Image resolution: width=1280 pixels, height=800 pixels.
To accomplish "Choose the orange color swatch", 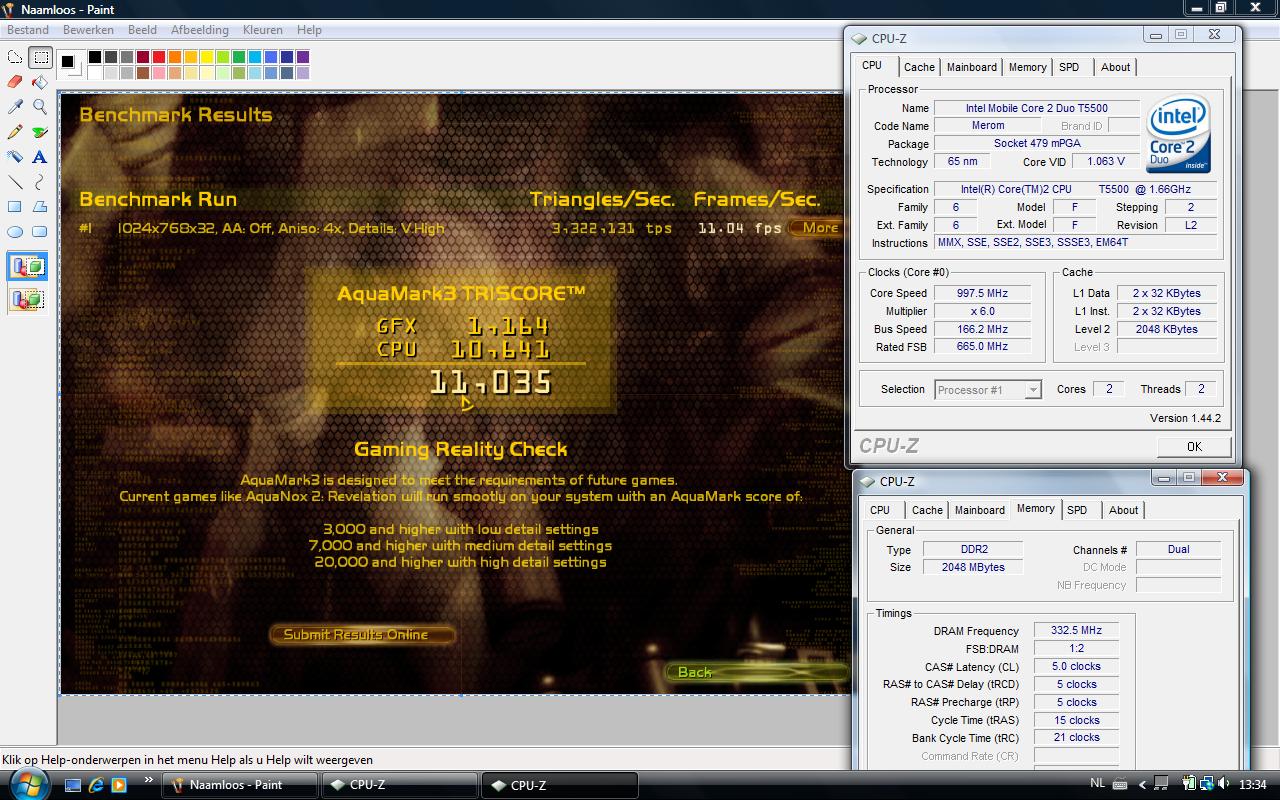I will (175, 57).
